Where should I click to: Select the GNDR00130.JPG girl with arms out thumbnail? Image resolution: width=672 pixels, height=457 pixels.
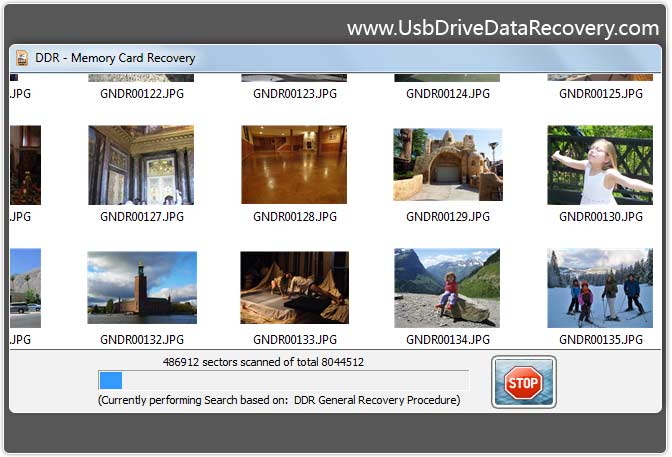click(600, 165)
